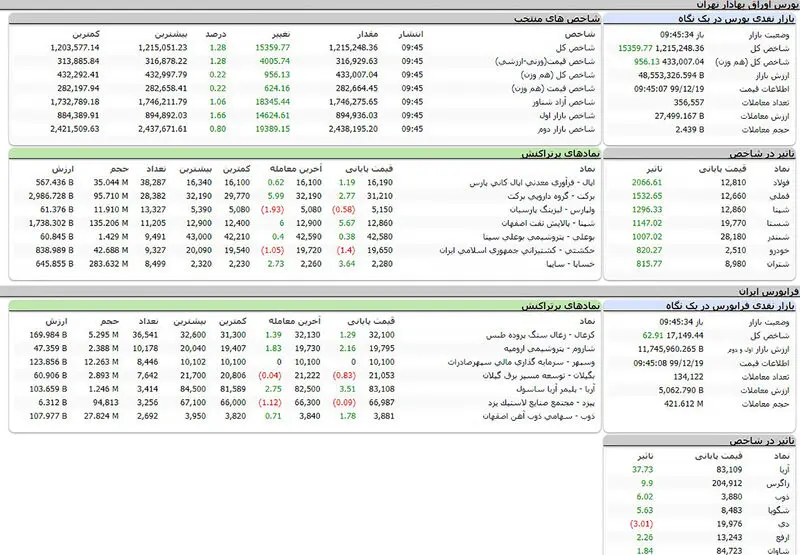The width and height of the screenshot is (800, 555).
Task: Select the Farabourse index value '17,149.44'
Action: pyautogui.click(x=685, y=336)
